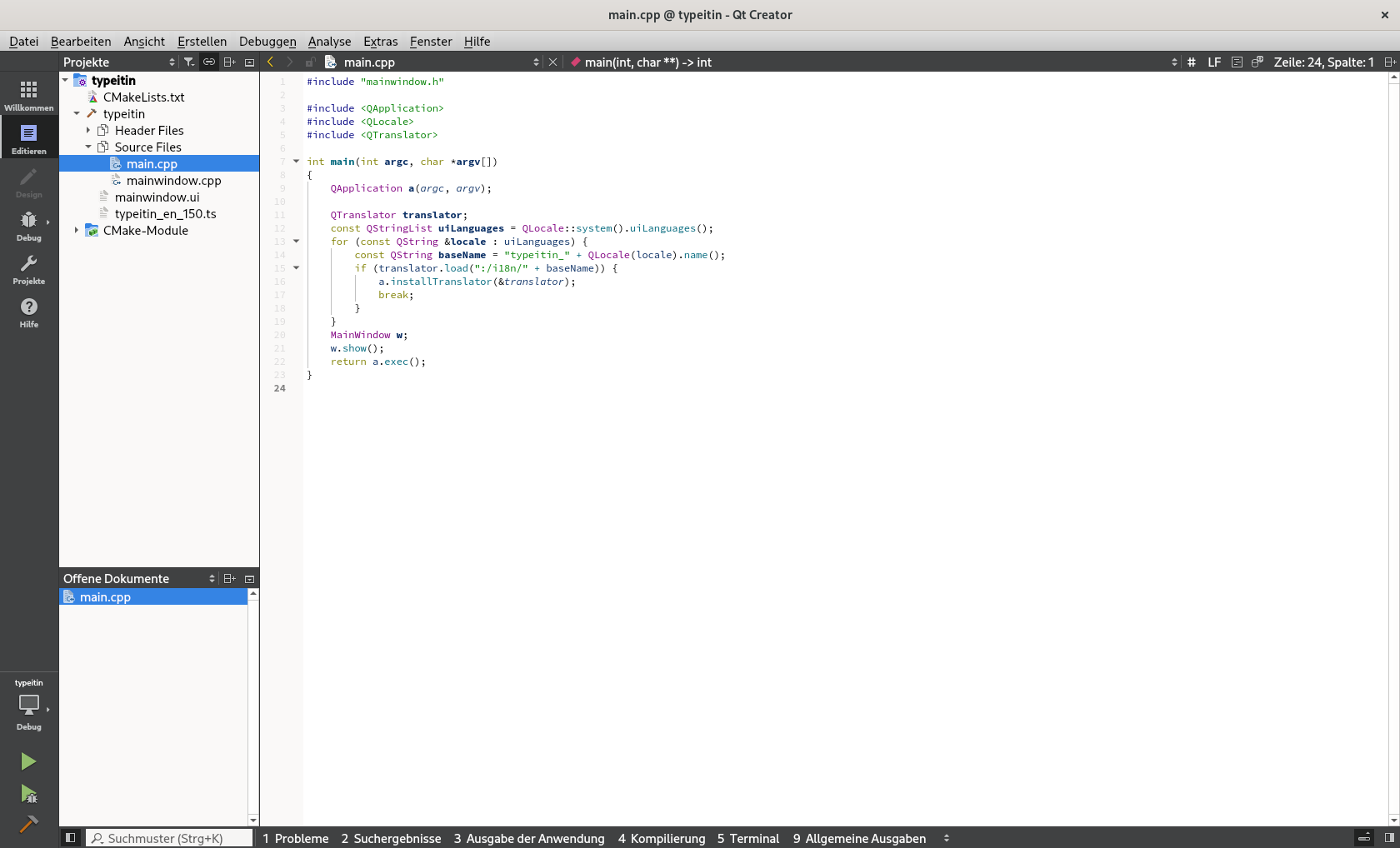Open the Projekte mode with wrench icon

coord(29,267)
